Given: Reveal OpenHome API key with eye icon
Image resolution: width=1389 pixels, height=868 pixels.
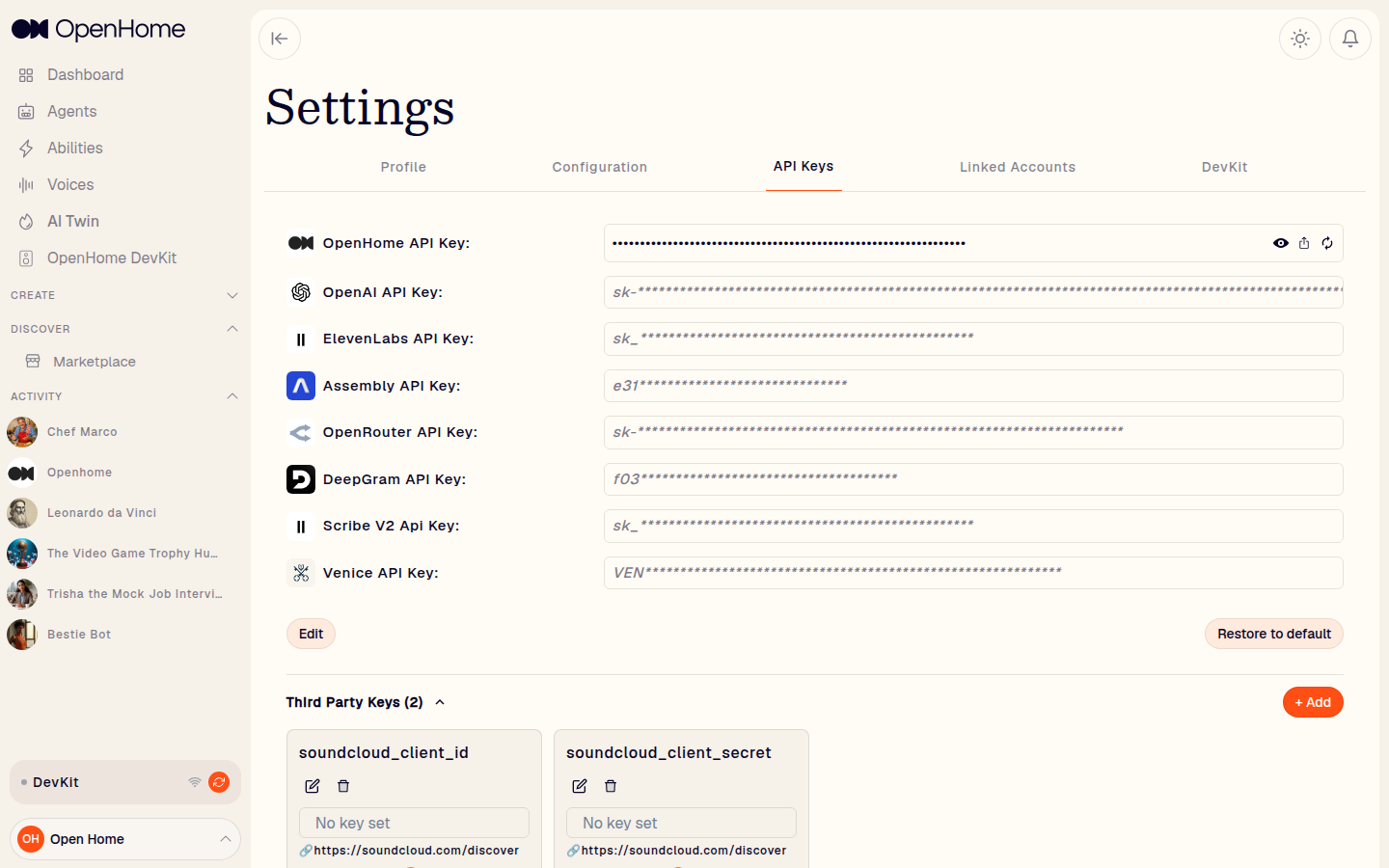Looking at the screenshot, I should (1281, 243).
